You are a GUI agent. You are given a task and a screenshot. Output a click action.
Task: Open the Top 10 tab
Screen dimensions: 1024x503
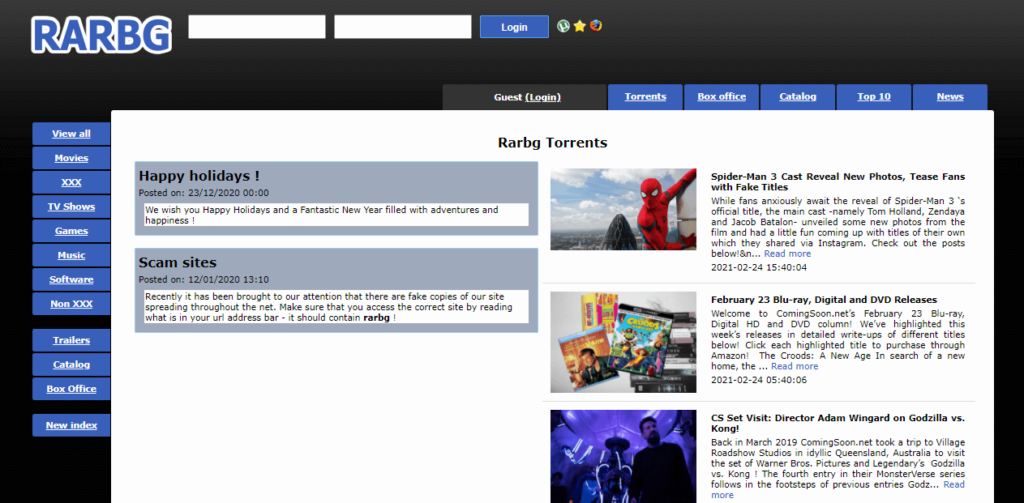(874, 97)
